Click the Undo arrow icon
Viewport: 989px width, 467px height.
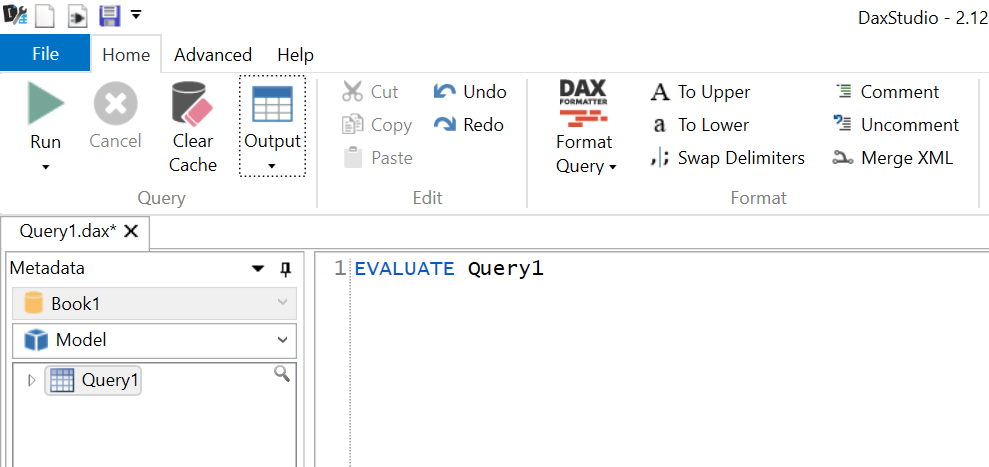click(445, 92)
